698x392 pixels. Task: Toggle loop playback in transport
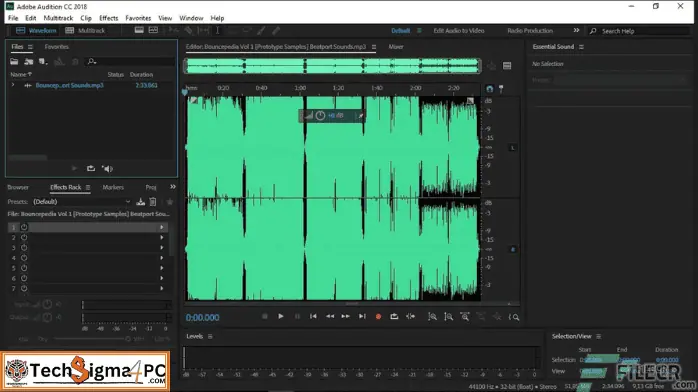coord(394,316)
